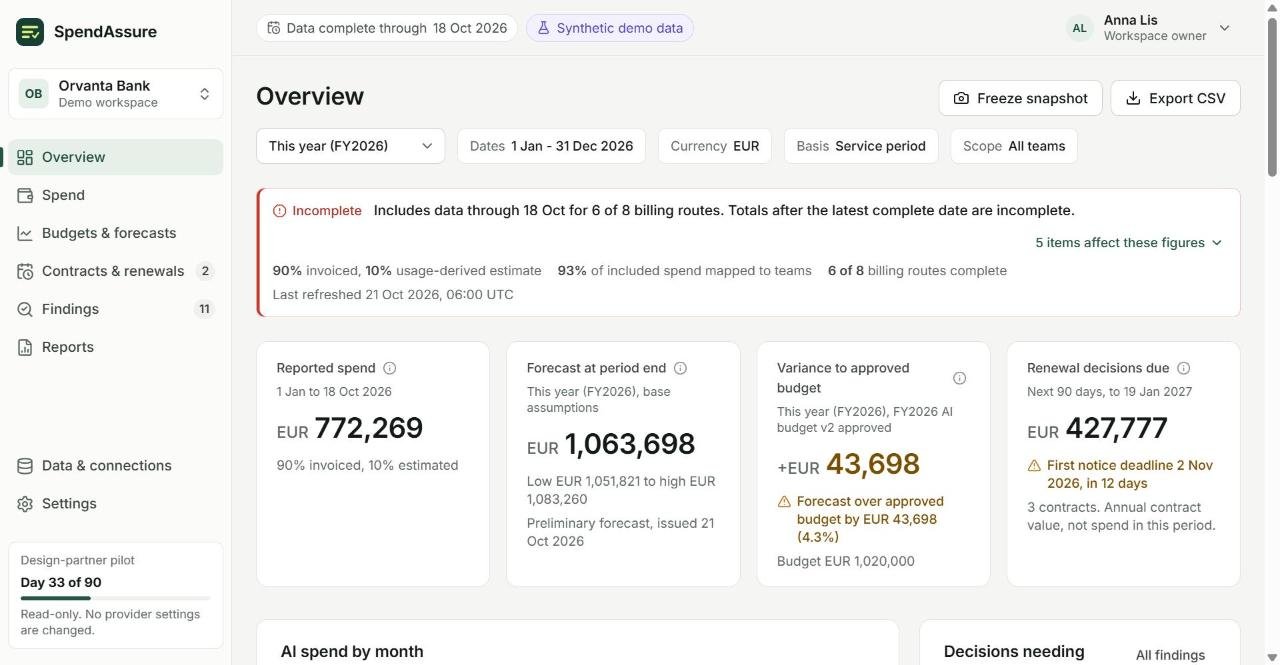This screenshot has width=1280, height=665.
Task: Open info icon next to Forecast at period end
Action: (680, 368)
